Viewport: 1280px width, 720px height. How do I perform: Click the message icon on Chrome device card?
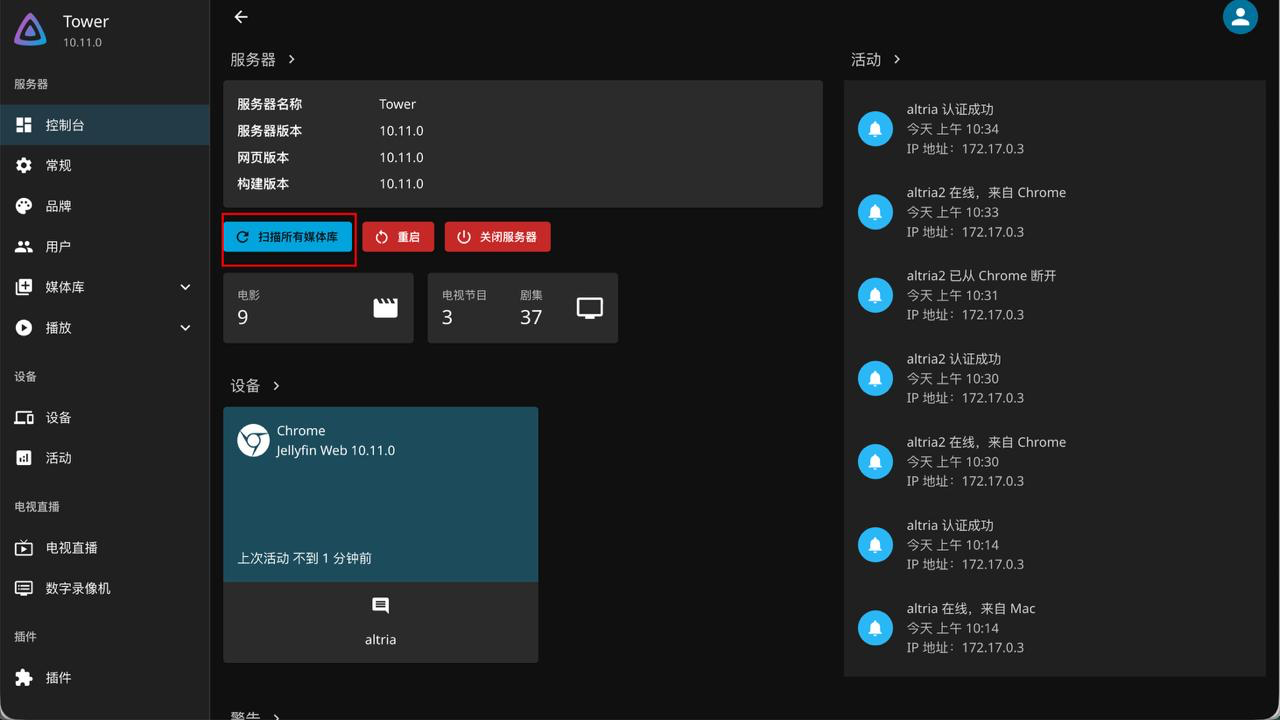point(380,606)
